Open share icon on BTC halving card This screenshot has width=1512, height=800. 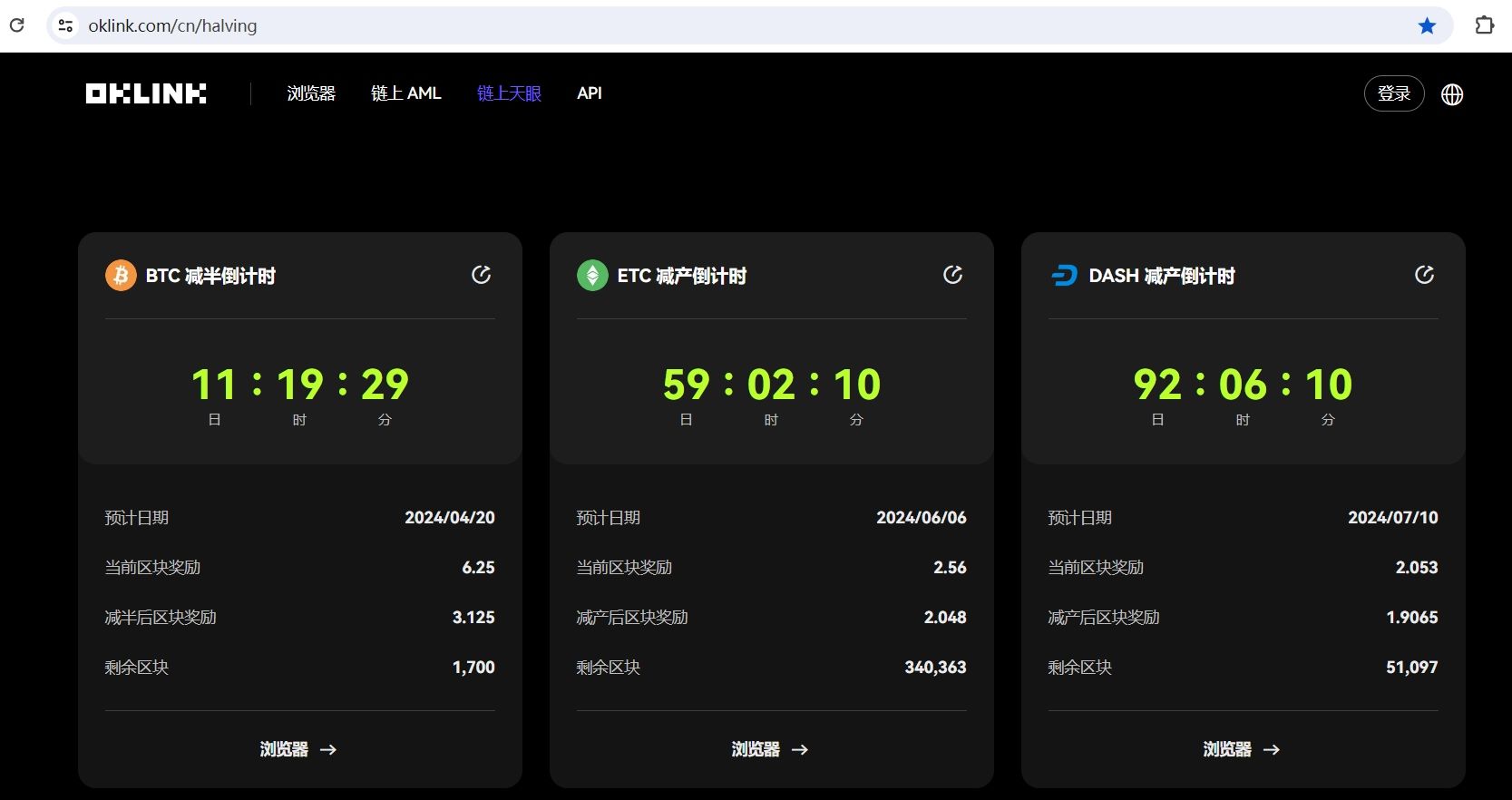pos(482,275)
